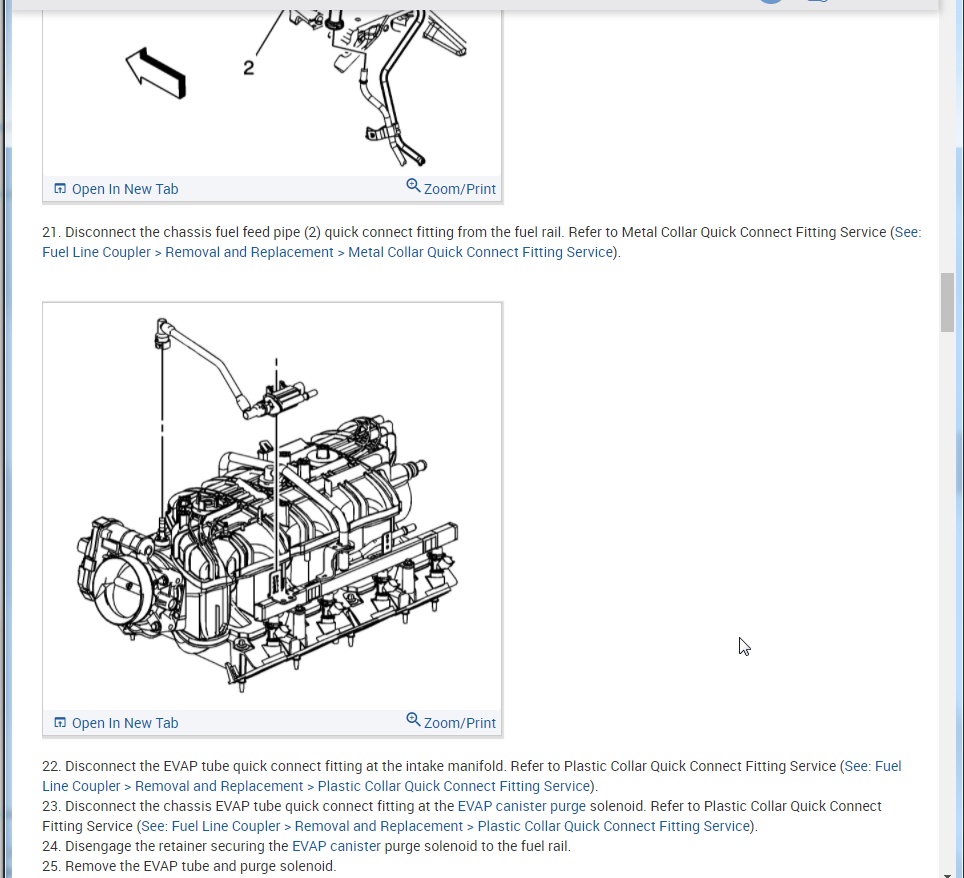Click the scroll down arrow at bottom right
Image resolution: width=964 pixels, height=878 pixels.
click(947, 874)
